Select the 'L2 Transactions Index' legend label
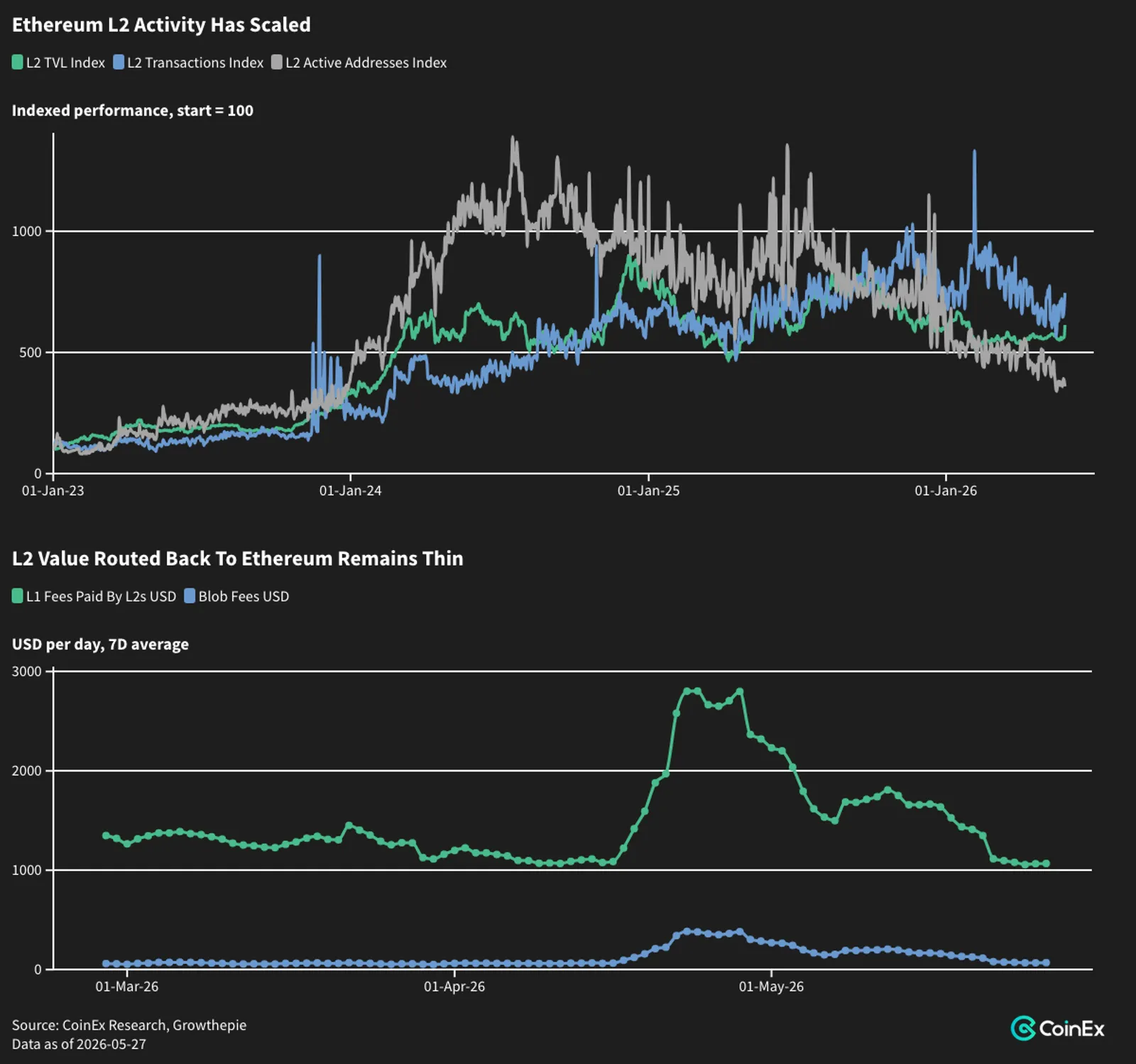Screen dimensions: 1136x1064 pos(195,62)
